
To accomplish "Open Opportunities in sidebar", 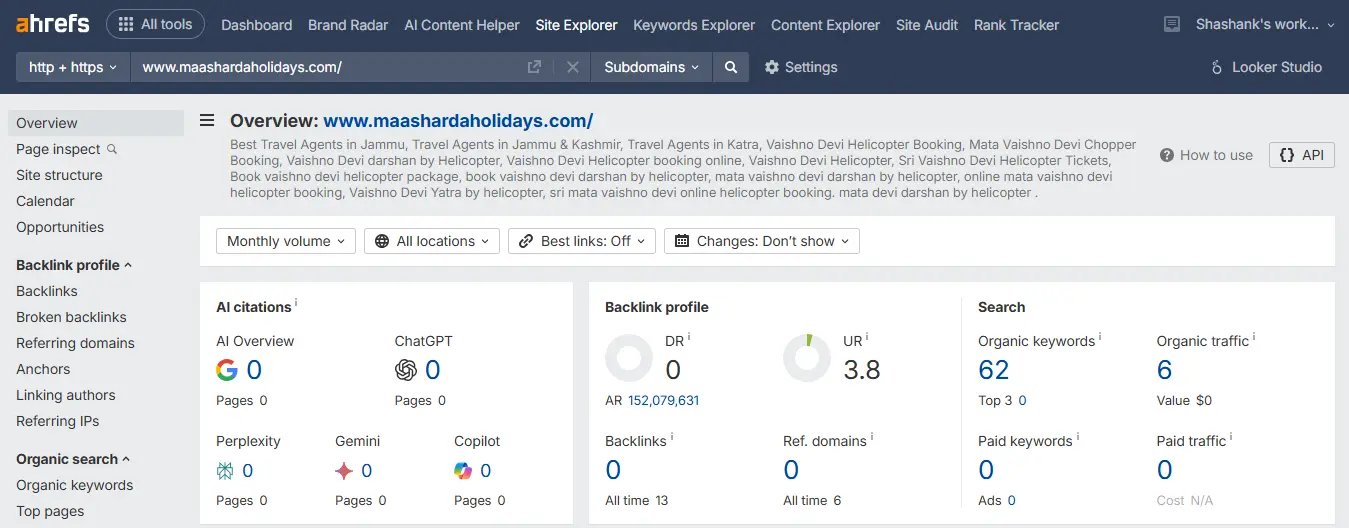I will (x=60, y=227).
